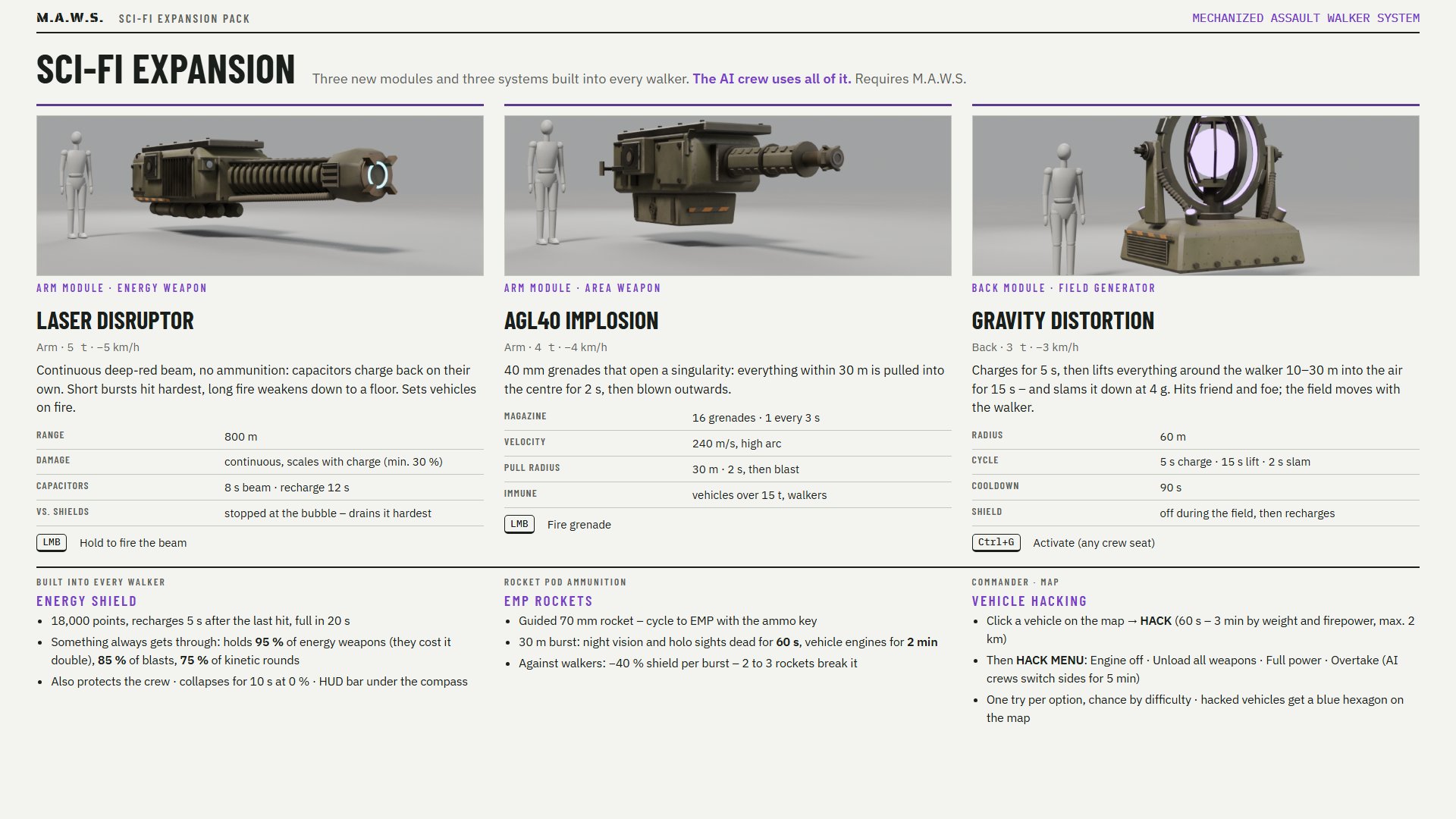Click bold 'HACK MENU' text
This screenshot has width=1456, height=819.
tap(1051, 661)
